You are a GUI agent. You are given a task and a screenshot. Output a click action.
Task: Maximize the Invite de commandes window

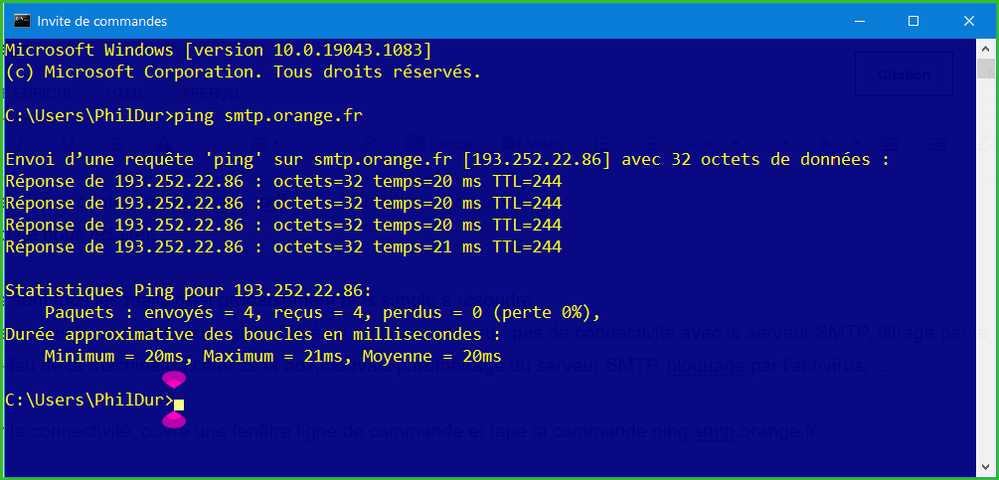point(913,21)
